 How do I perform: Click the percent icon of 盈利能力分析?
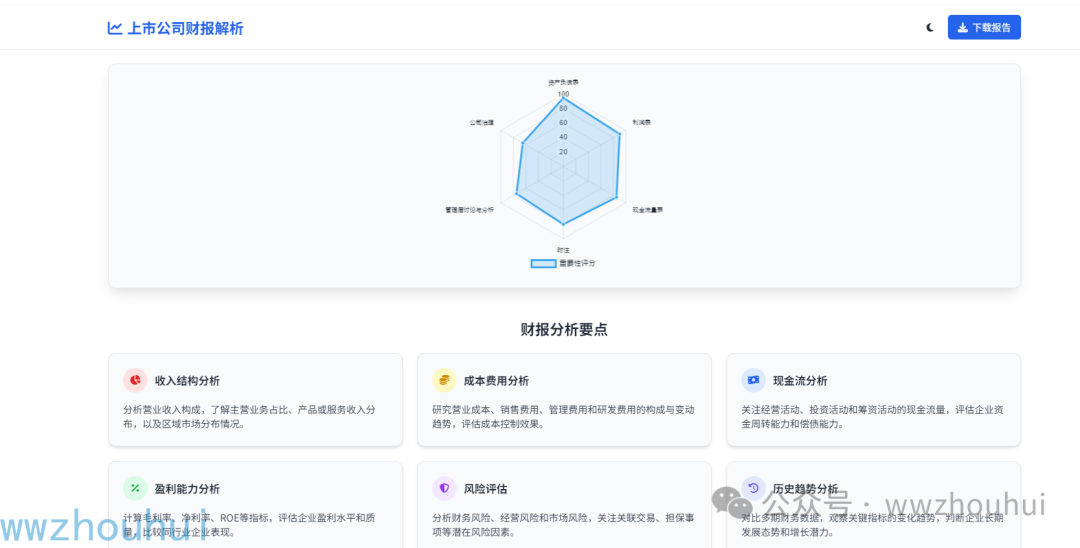click(x=135, y=488)
